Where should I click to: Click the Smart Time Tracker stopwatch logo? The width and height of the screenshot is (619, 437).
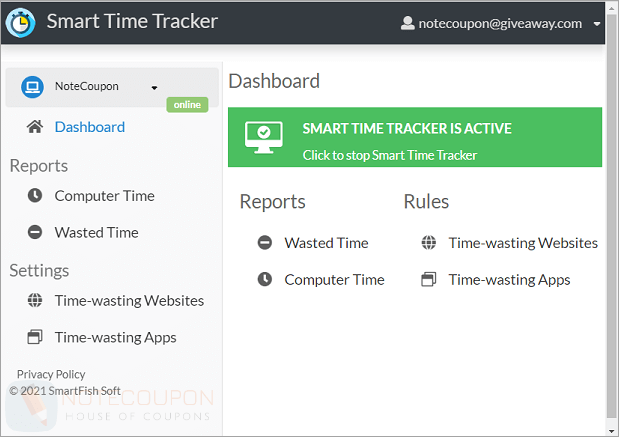(21, 23)
